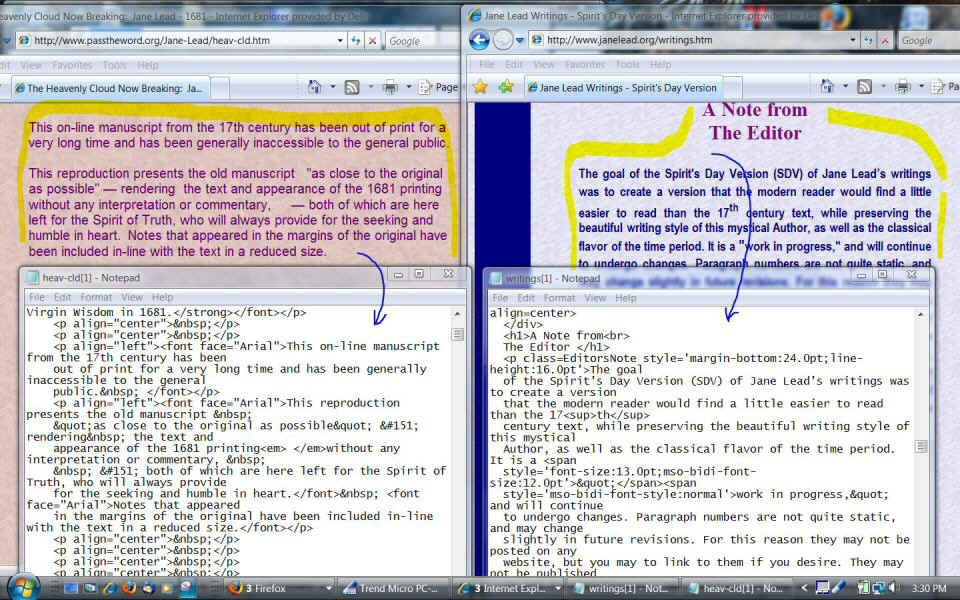Click scroll-up arrow in heav-cld[1] Notepad

[x=457, y=313]
